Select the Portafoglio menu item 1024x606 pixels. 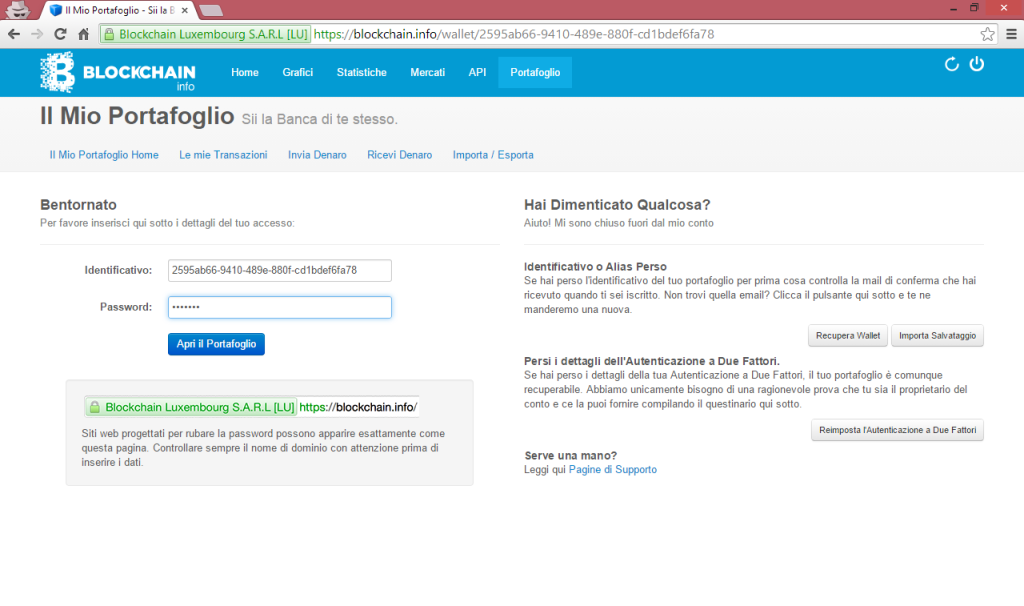[536, 72]
